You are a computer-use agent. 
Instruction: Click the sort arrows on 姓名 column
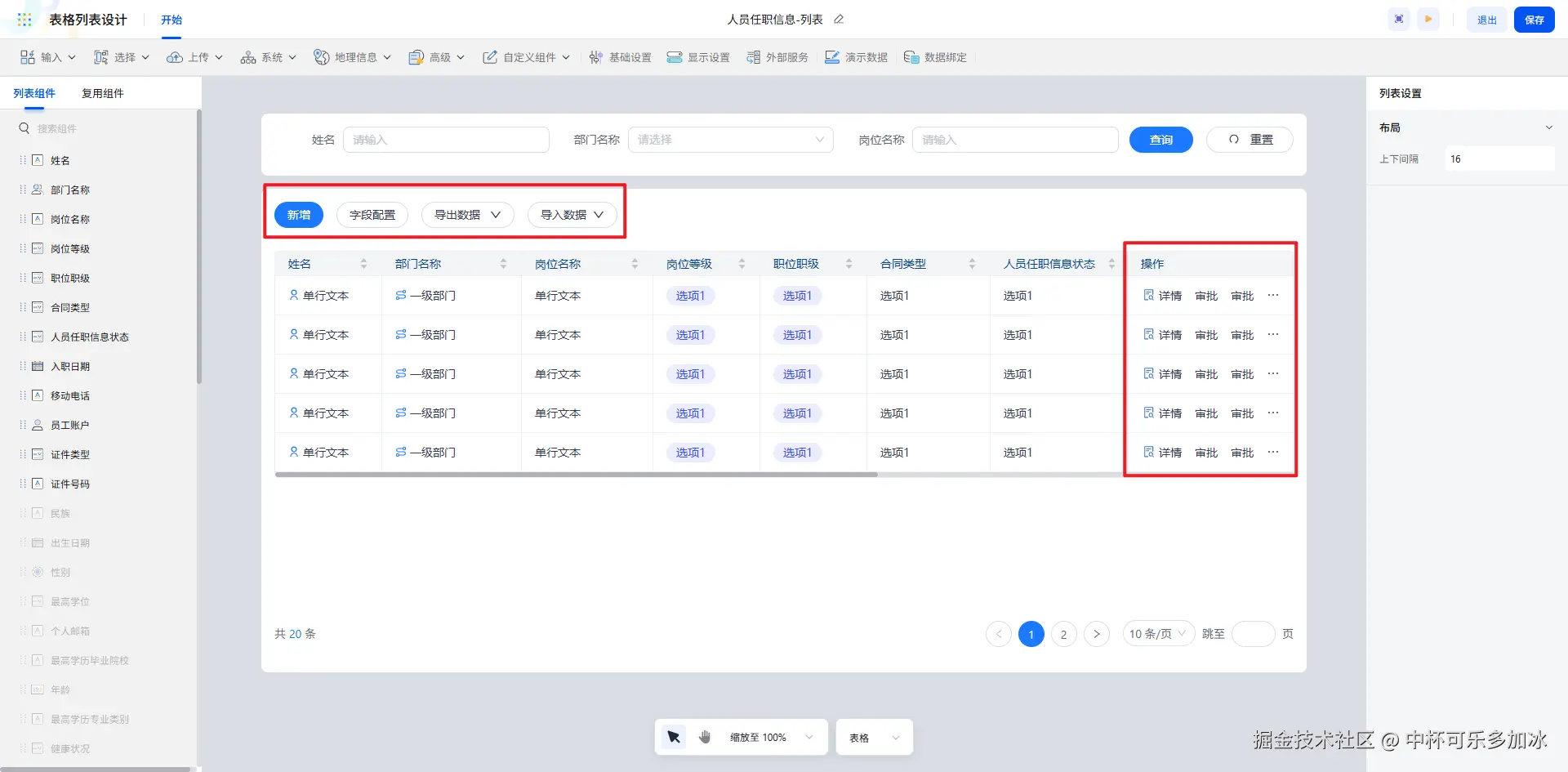[363, 264]
